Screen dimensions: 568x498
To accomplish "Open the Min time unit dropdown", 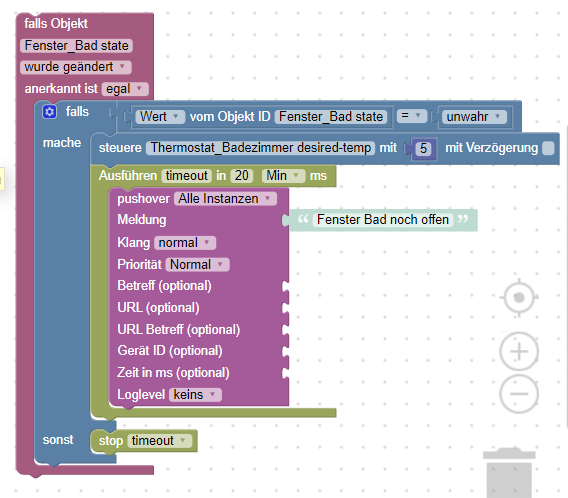I will [284, 176].
